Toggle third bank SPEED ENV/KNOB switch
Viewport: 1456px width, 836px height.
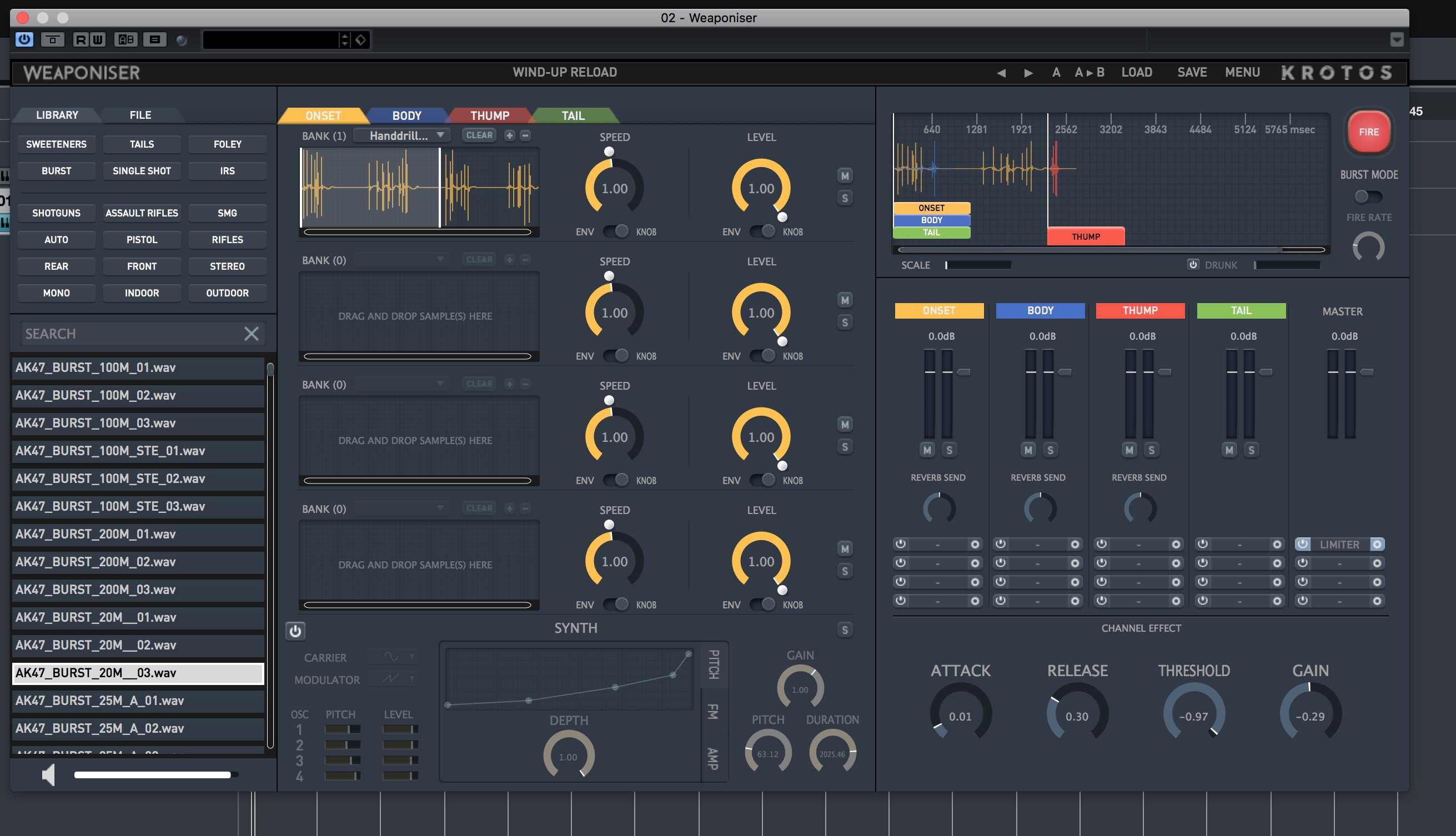pos(616,480)
